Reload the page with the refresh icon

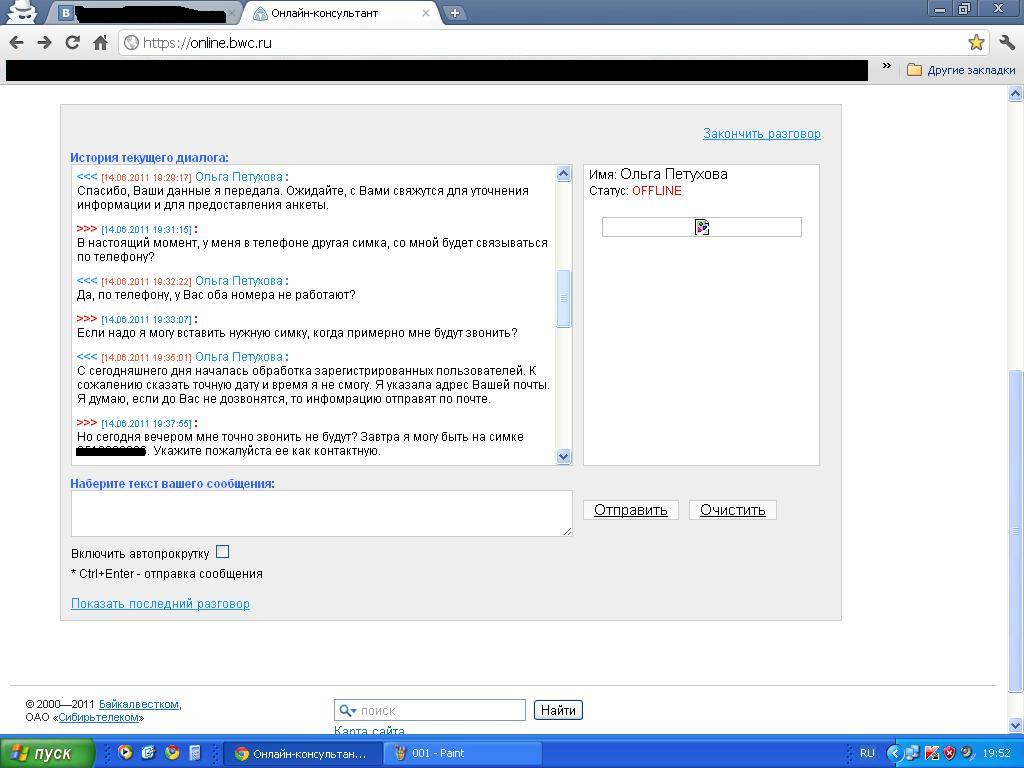(x=72, y=42)
